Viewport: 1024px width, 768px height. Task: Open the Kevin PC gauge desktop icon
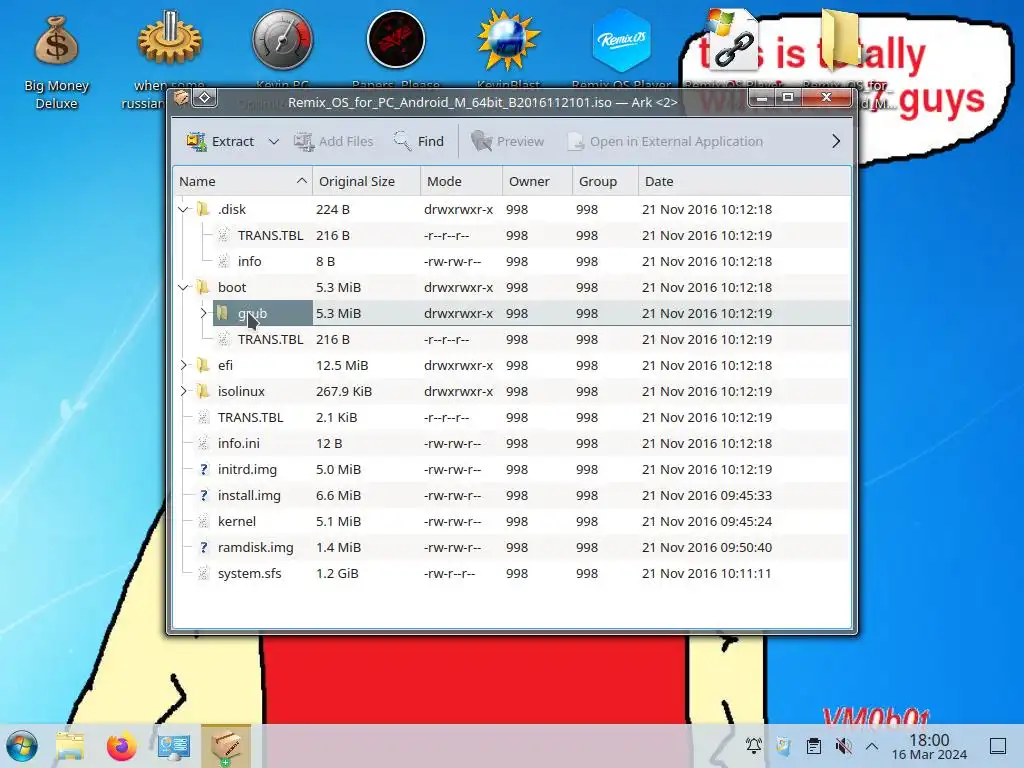(283, 40)
